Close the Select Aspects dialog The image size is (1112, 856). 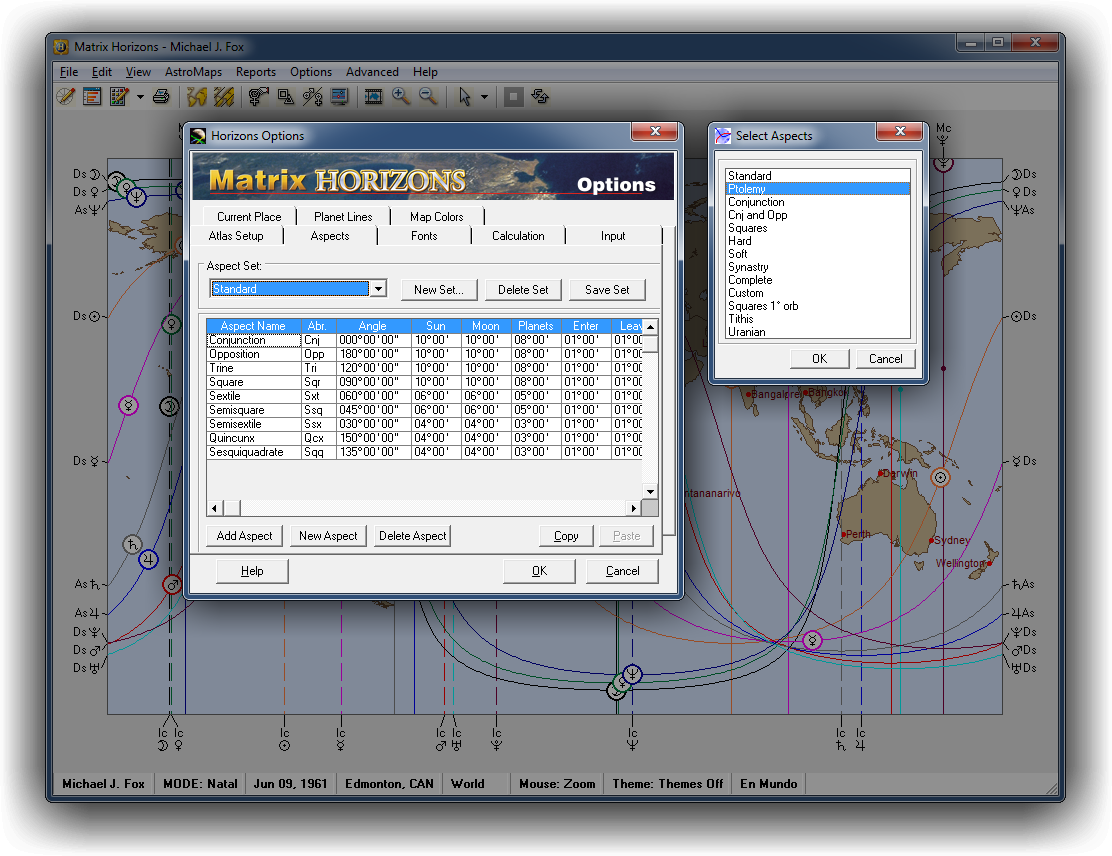(x=900, y=131)
